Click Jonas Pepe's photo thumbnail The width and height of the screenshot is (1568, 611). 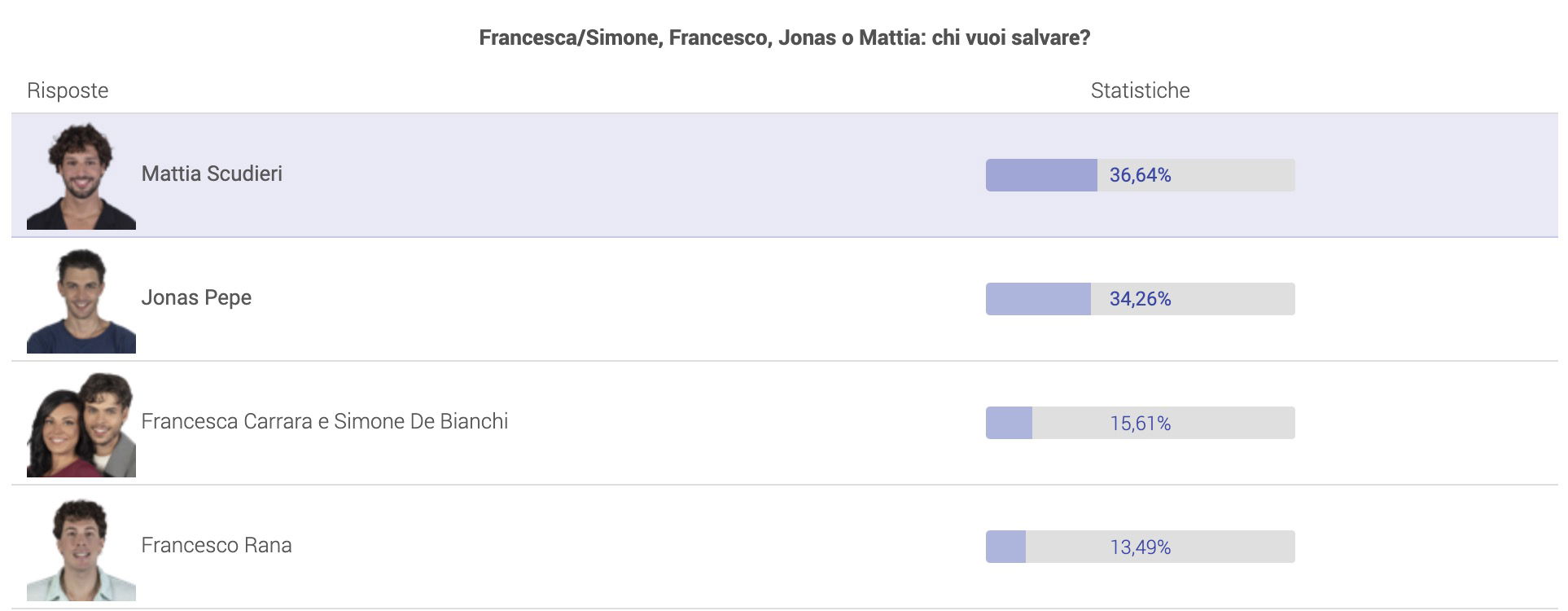pyautogui.click(x=81, y=301)
